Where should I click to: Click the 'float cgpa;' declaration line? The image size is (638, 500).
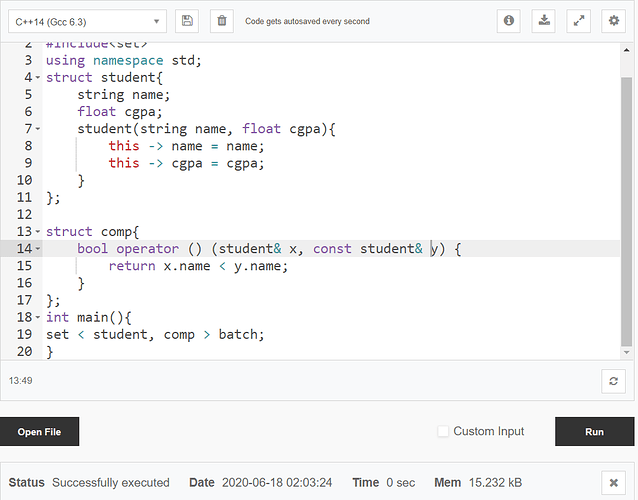120,112
